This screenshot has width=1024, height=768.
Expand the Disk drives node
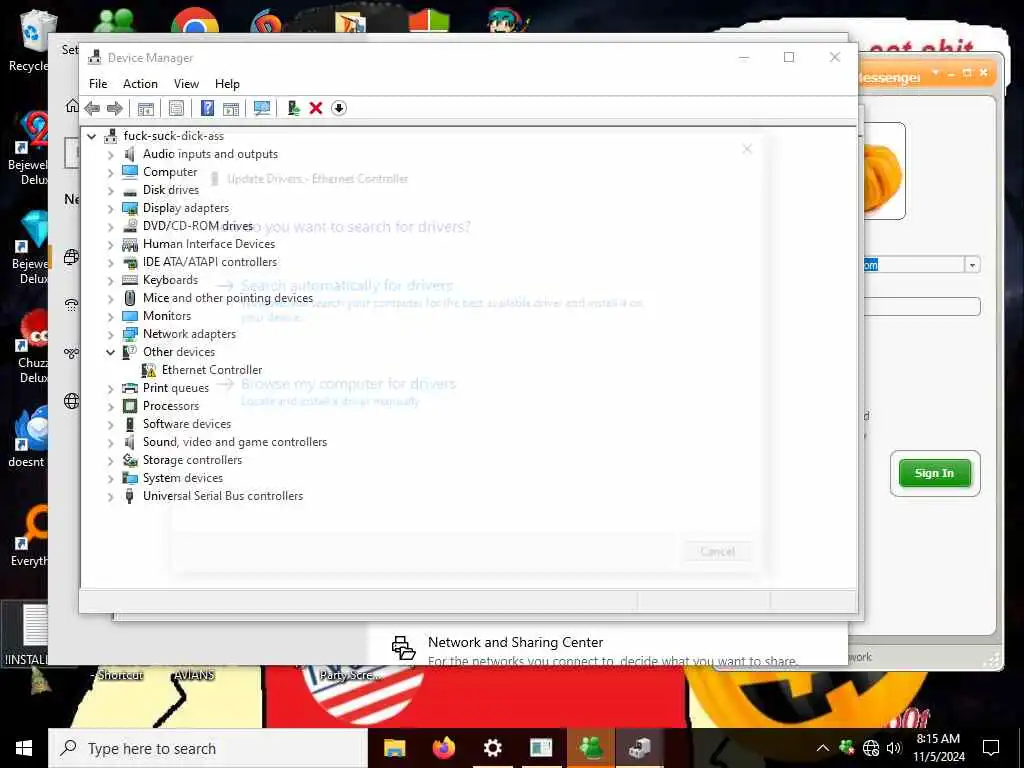pyautogui.click(x=110, y=191)
